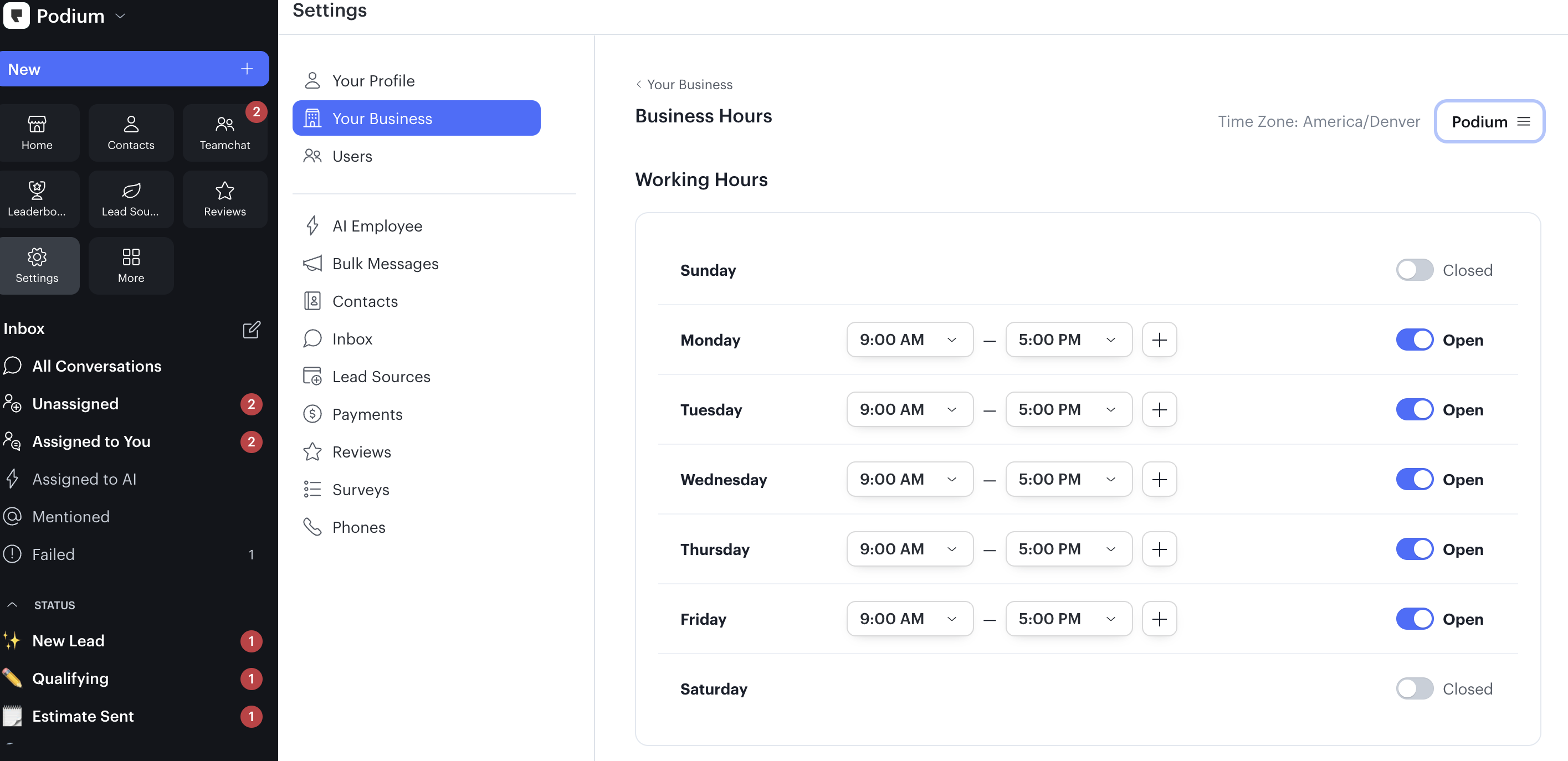Collapse the STATUS section chevron

point(12,605)
